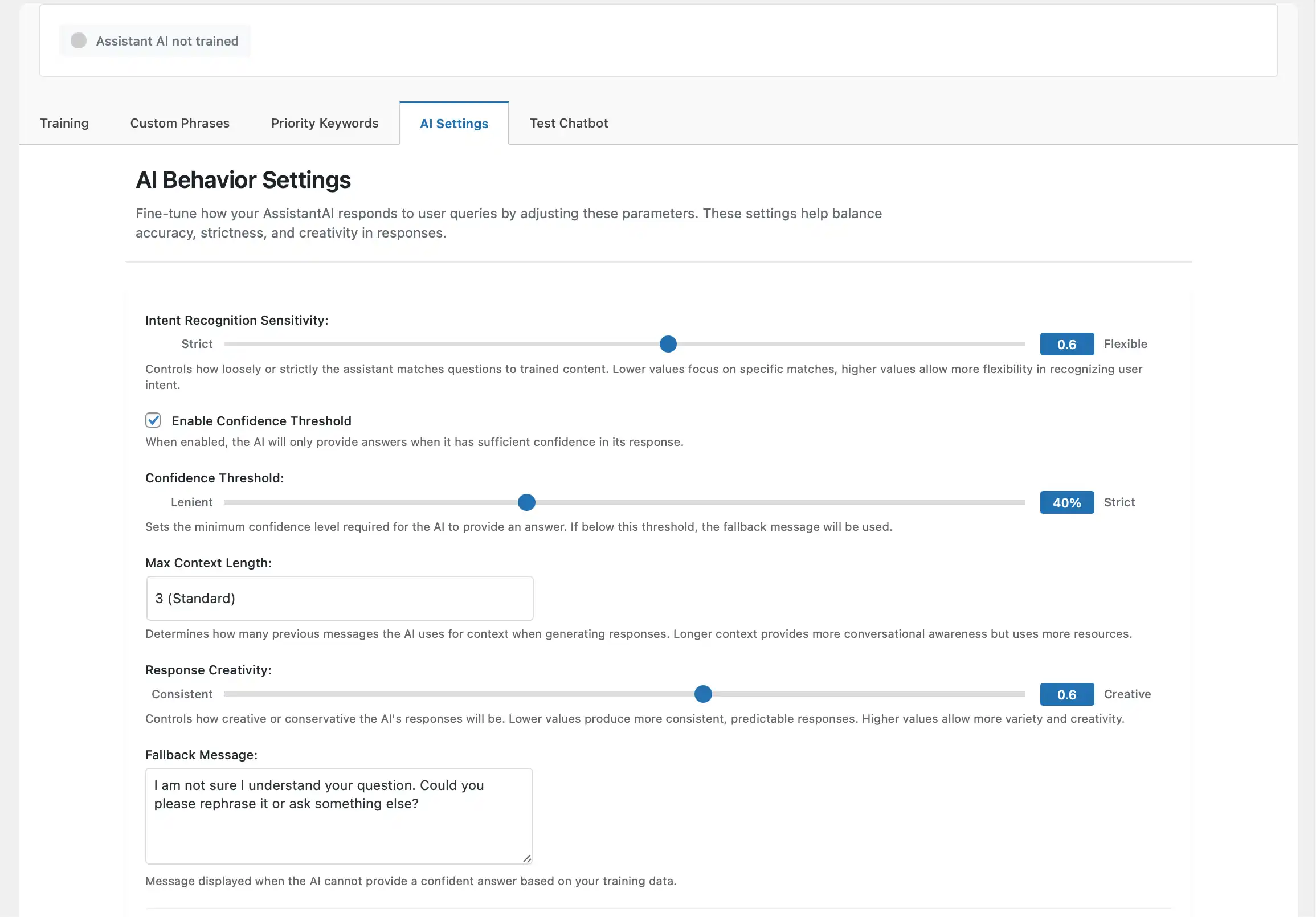Switch to the AI Settings tab
1316x917 pixels.
point(453,123)
